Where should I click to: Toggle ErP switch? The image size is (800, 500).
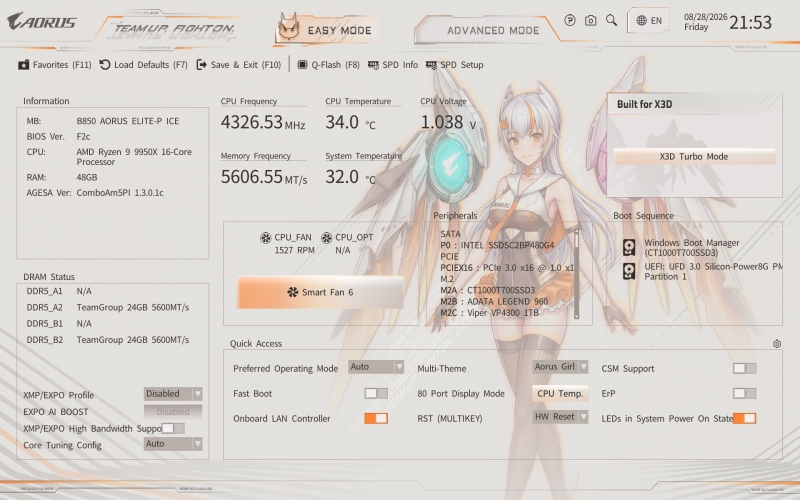tap(744, 393)
